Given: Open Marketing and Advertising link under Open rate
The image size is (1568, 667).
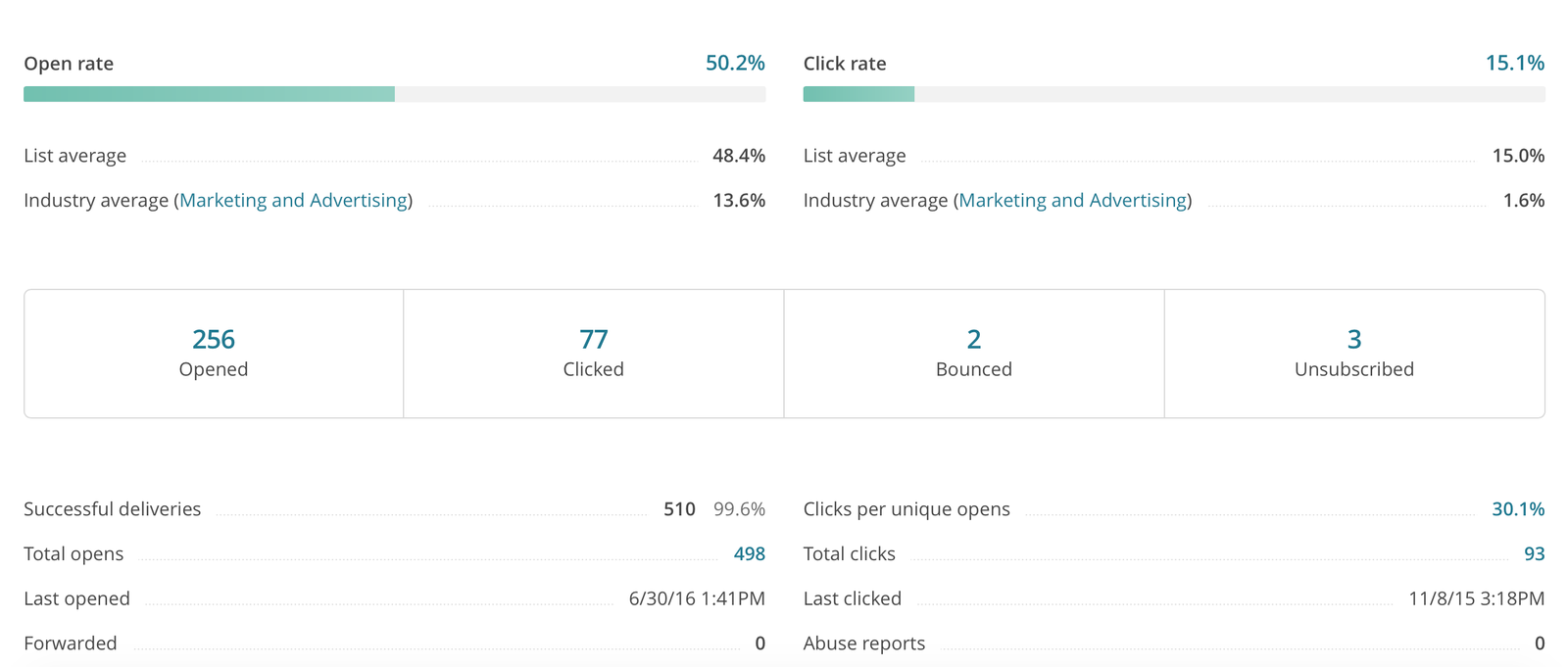Looking at the screenshot, I should coord(293,201).
